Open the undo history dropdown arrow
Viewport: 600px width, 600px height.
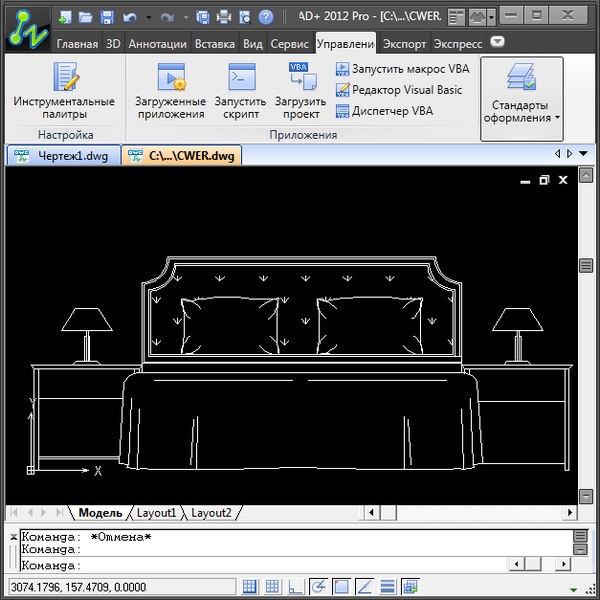(x=149, y=18)
